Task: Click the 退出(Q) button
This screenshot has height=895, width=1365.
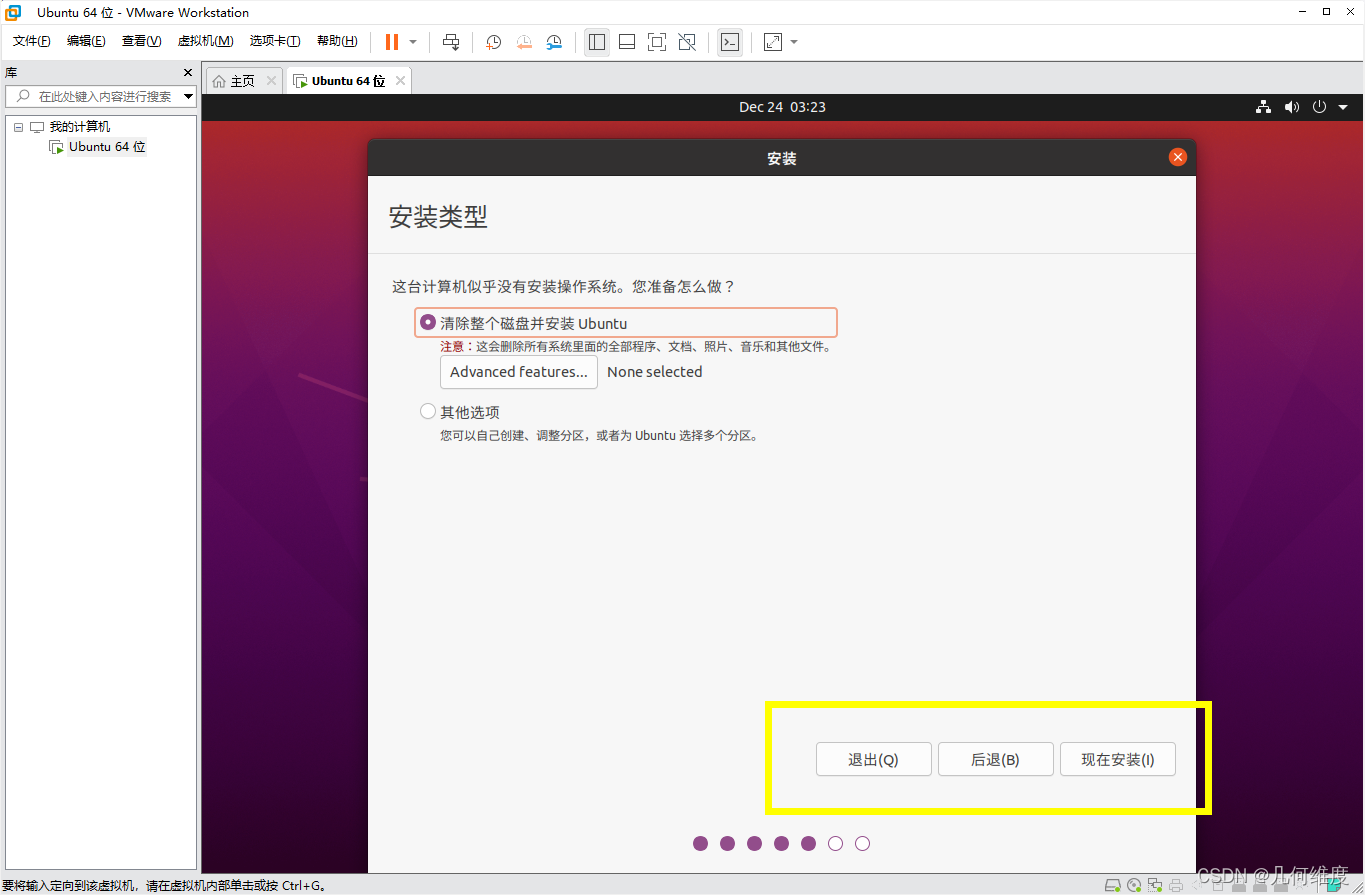Action: pyautogui.click(x=874, y=759)
